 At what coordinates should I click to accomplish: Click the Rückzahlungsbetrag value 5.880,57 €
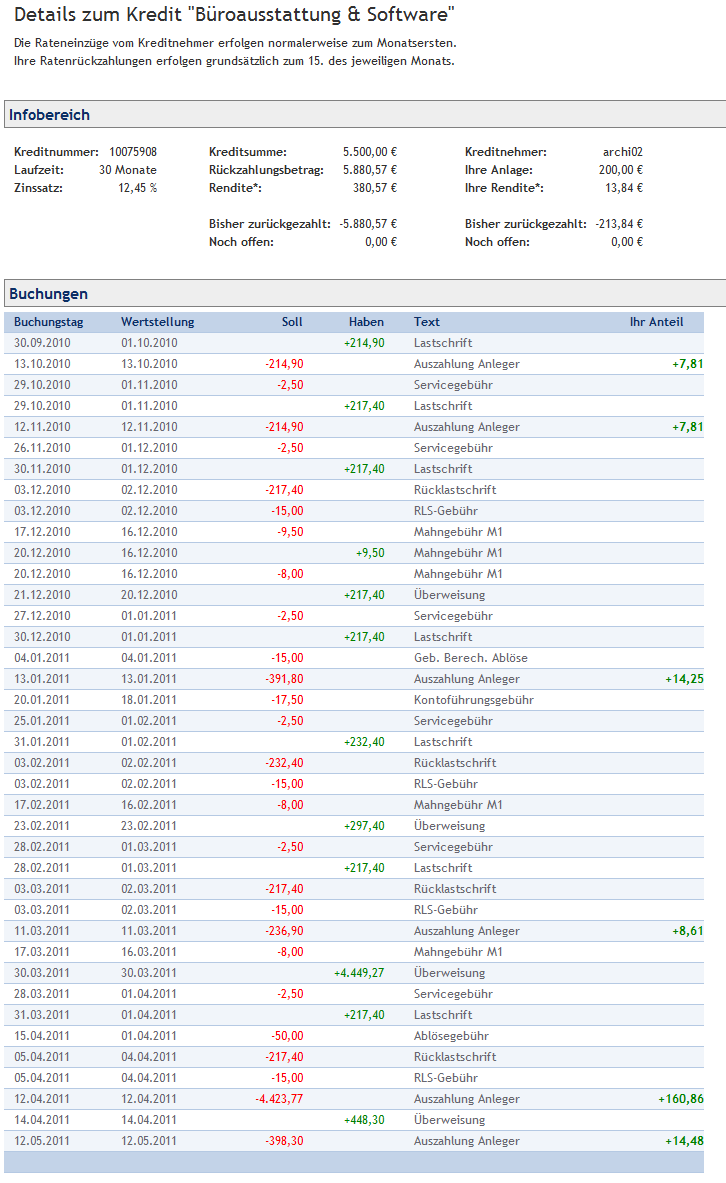pos(369,170)
